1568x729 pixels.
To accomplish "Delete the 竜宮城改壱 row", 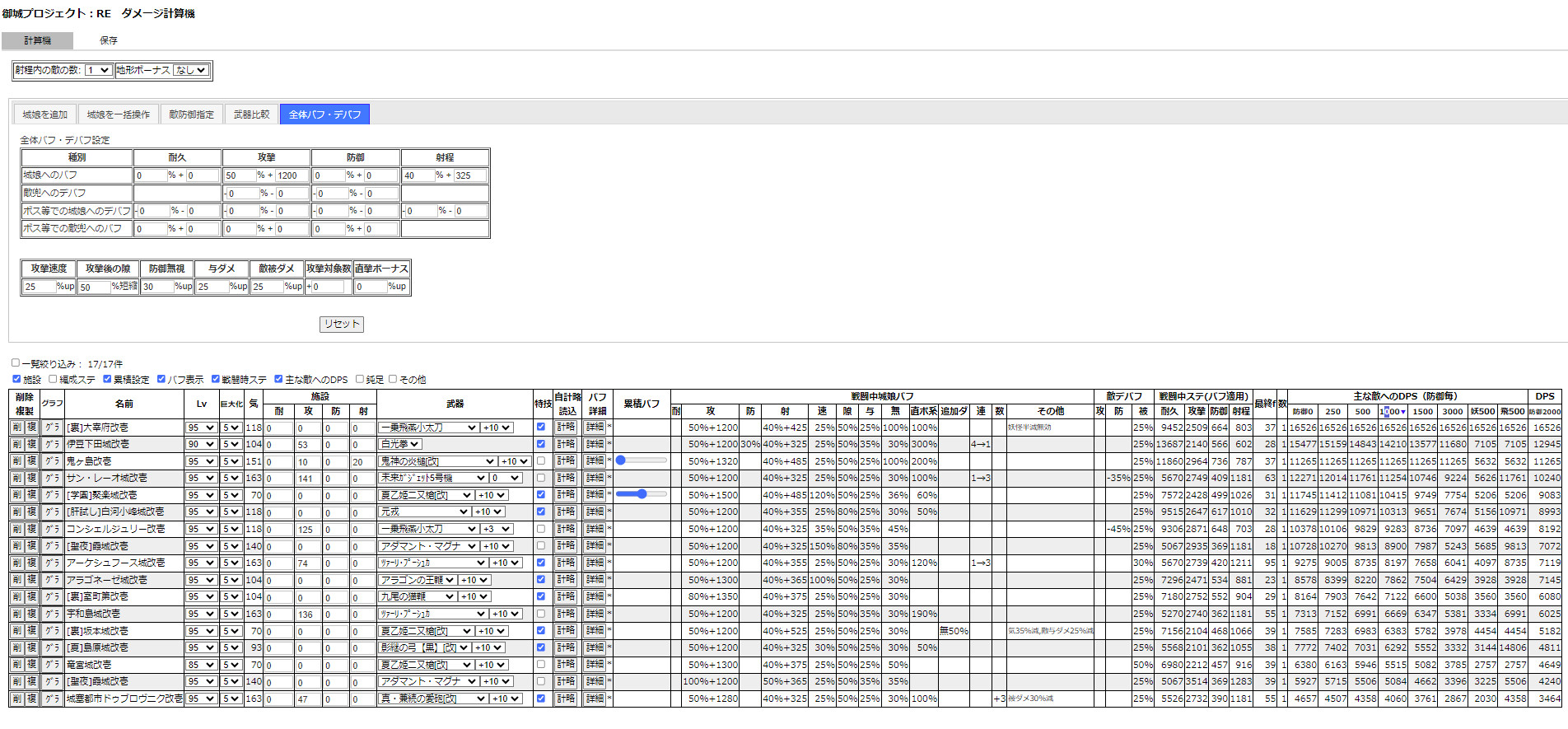I will click(16, 665).
